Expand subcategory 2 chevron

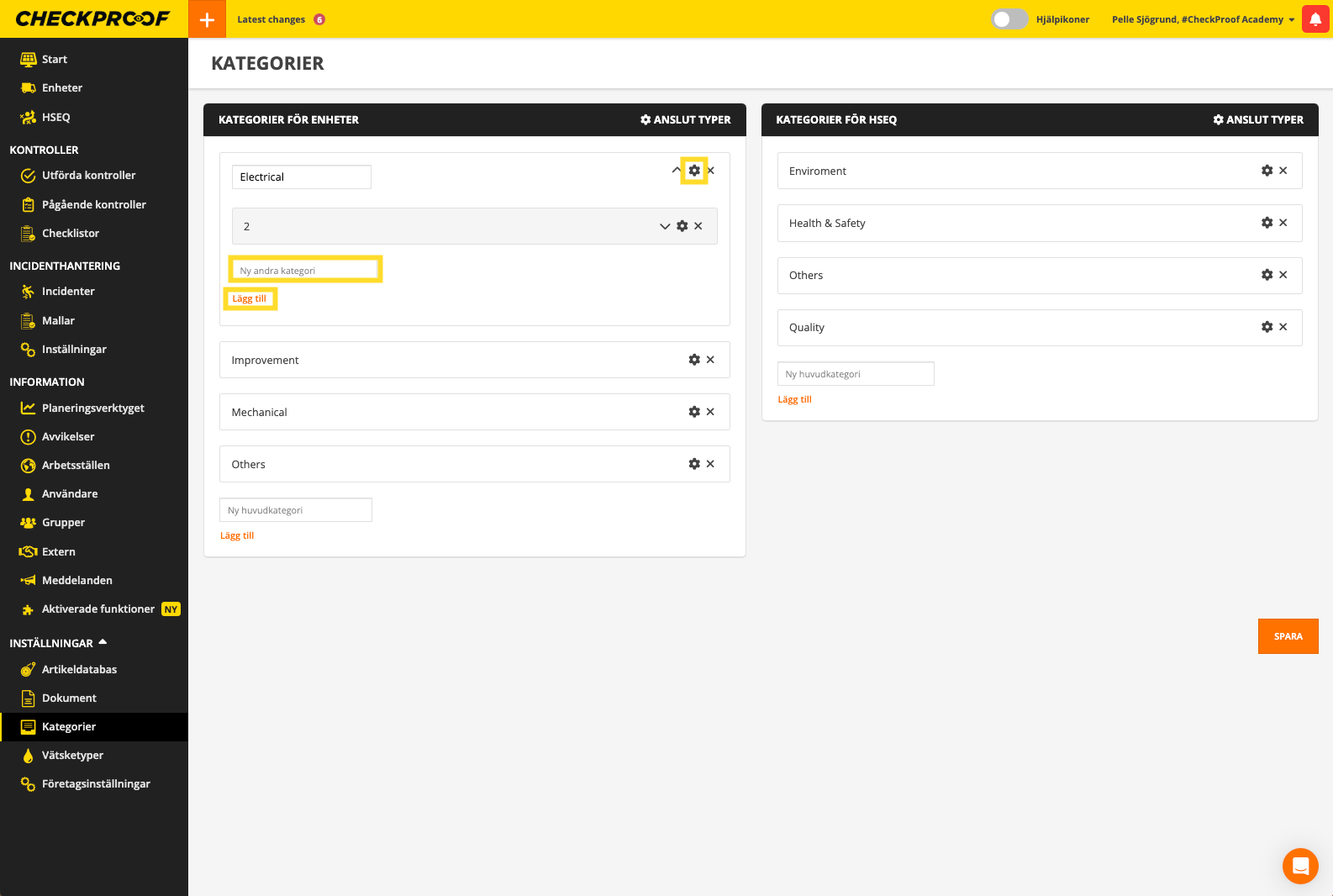pos(665,226)
